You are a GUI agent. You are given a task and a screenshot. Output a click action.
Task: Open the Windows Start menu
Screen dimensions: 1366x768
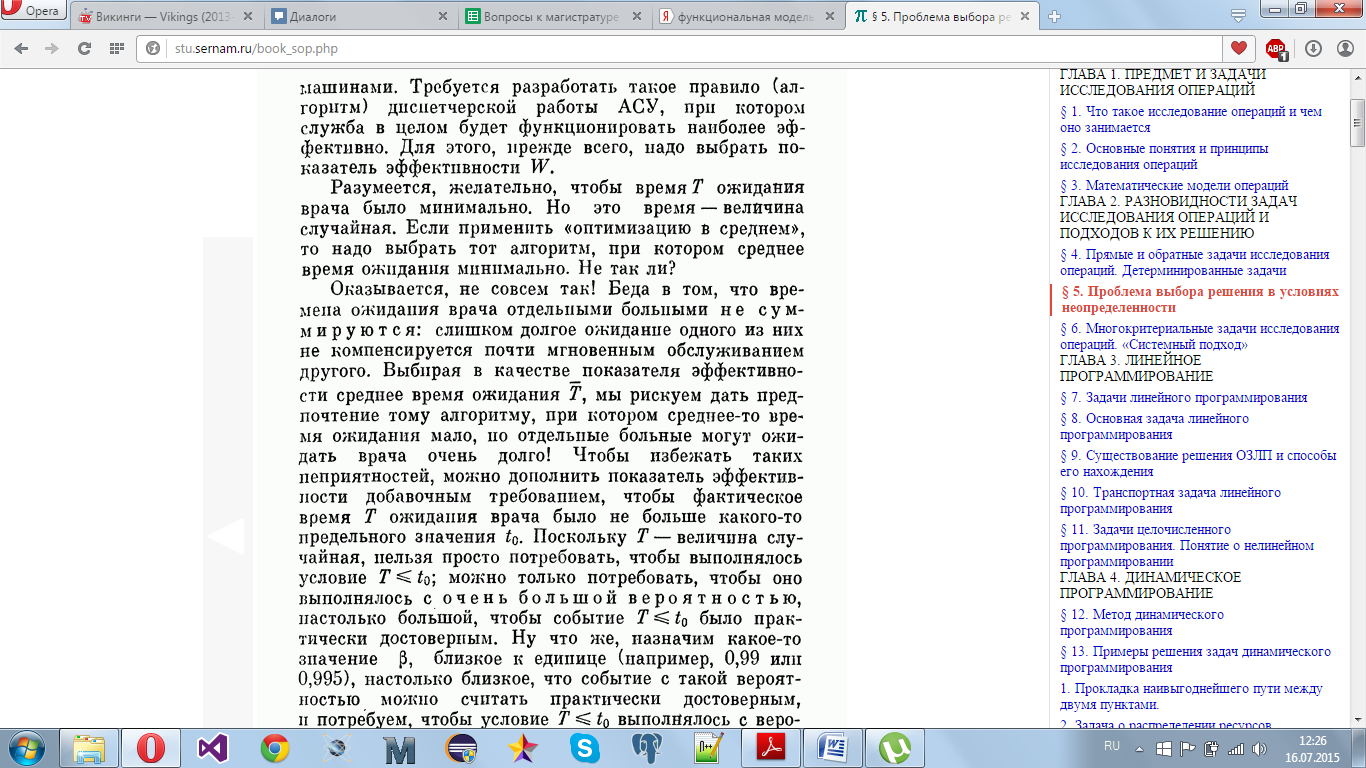tap(25, 746)
